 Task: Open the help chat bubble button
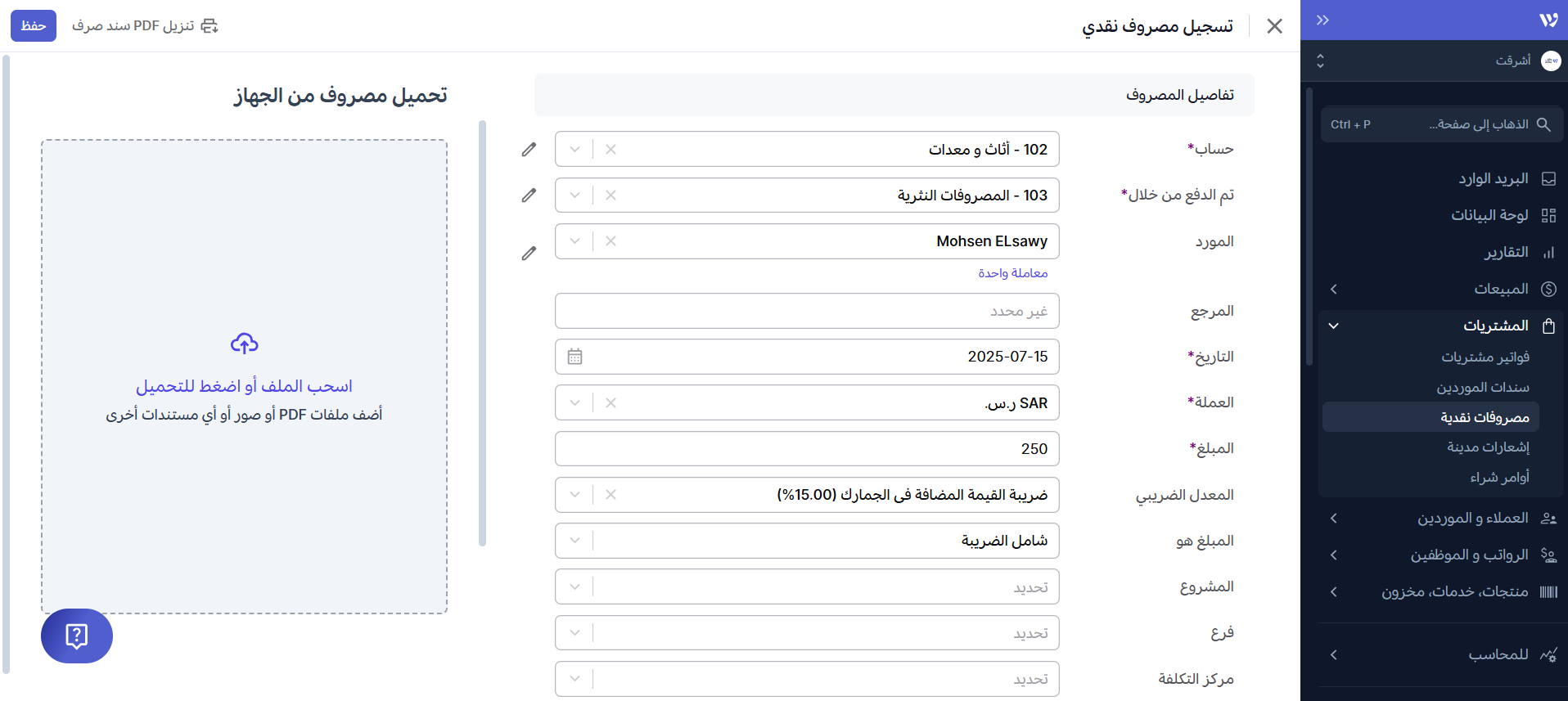coord(77,636)
